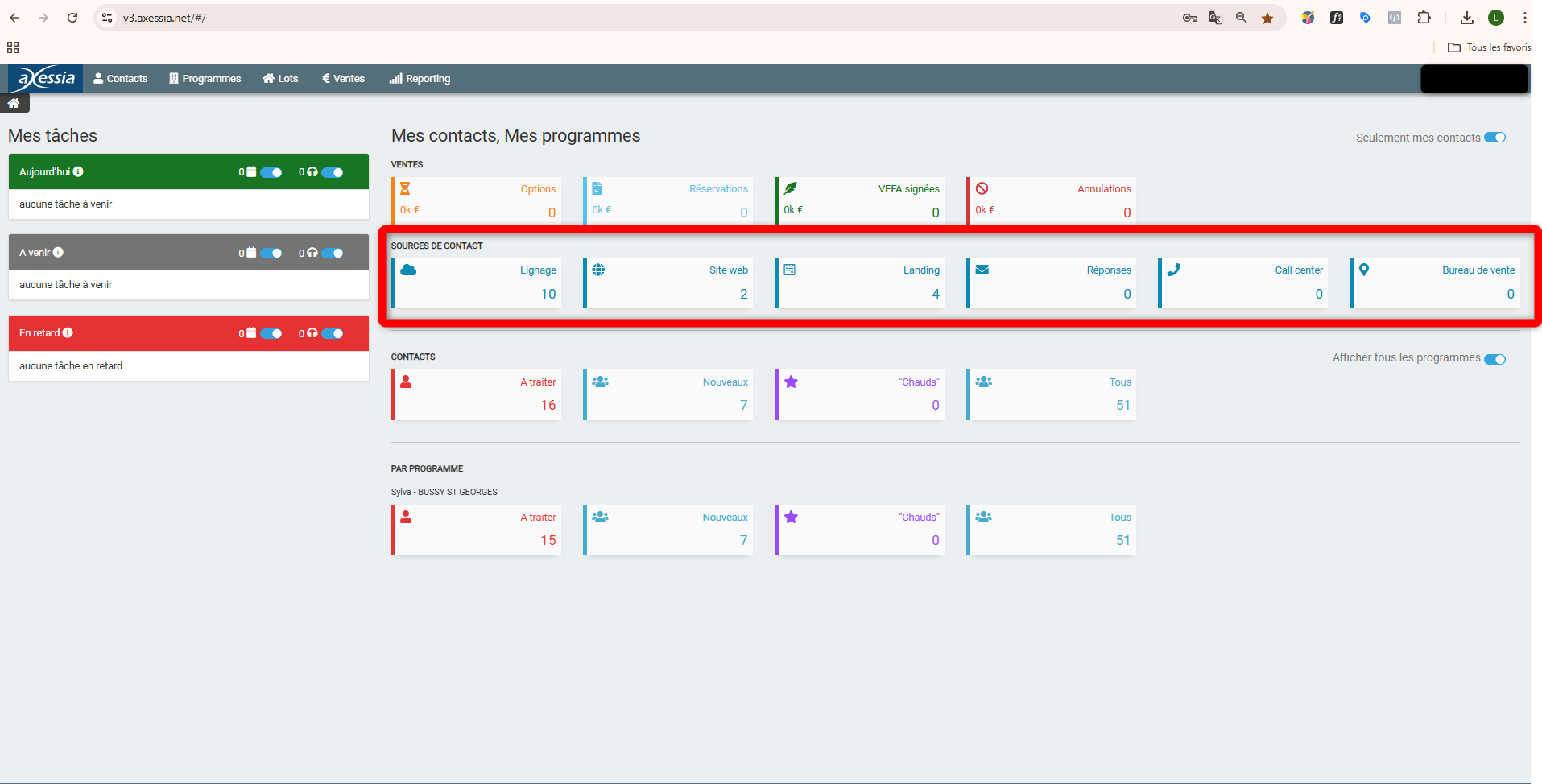
Task: Click the Call center phone icon
Action: click(x=1173, y=270)
